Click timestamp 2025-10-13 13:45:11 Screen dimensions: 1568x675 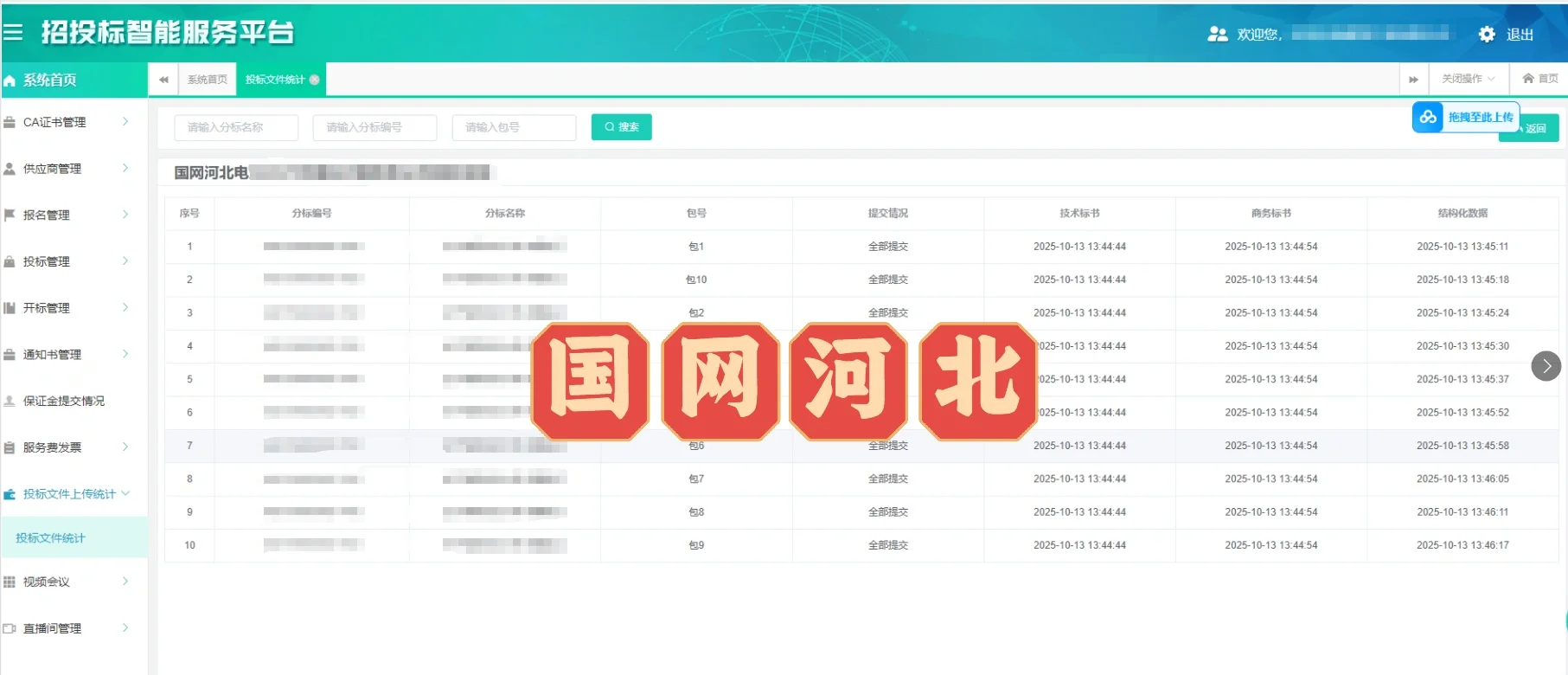point(1462,247)
